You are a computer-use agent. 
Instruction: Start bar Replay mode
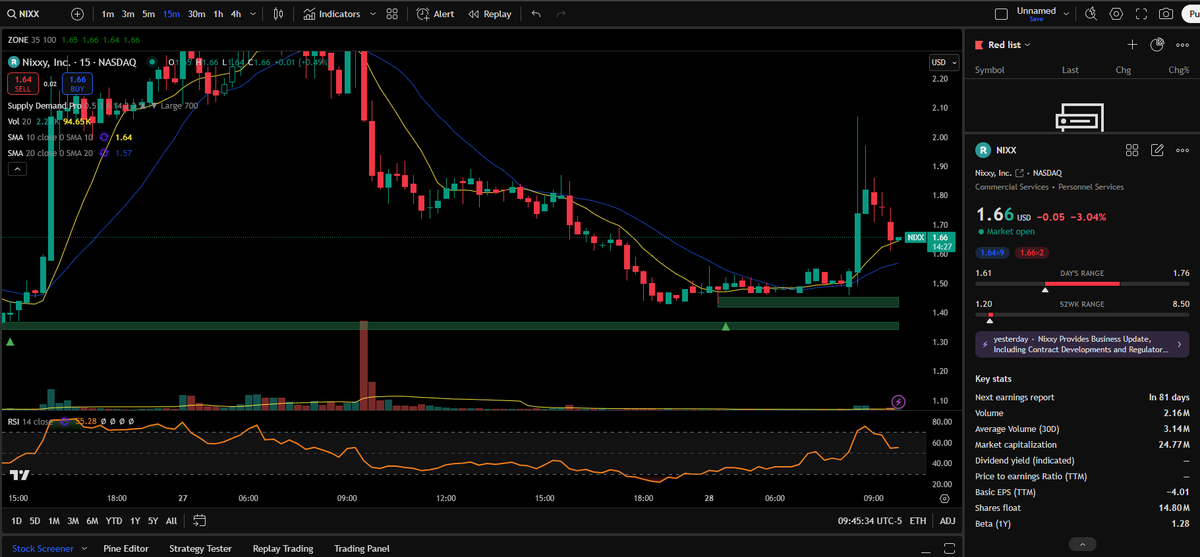coord(489,14)
